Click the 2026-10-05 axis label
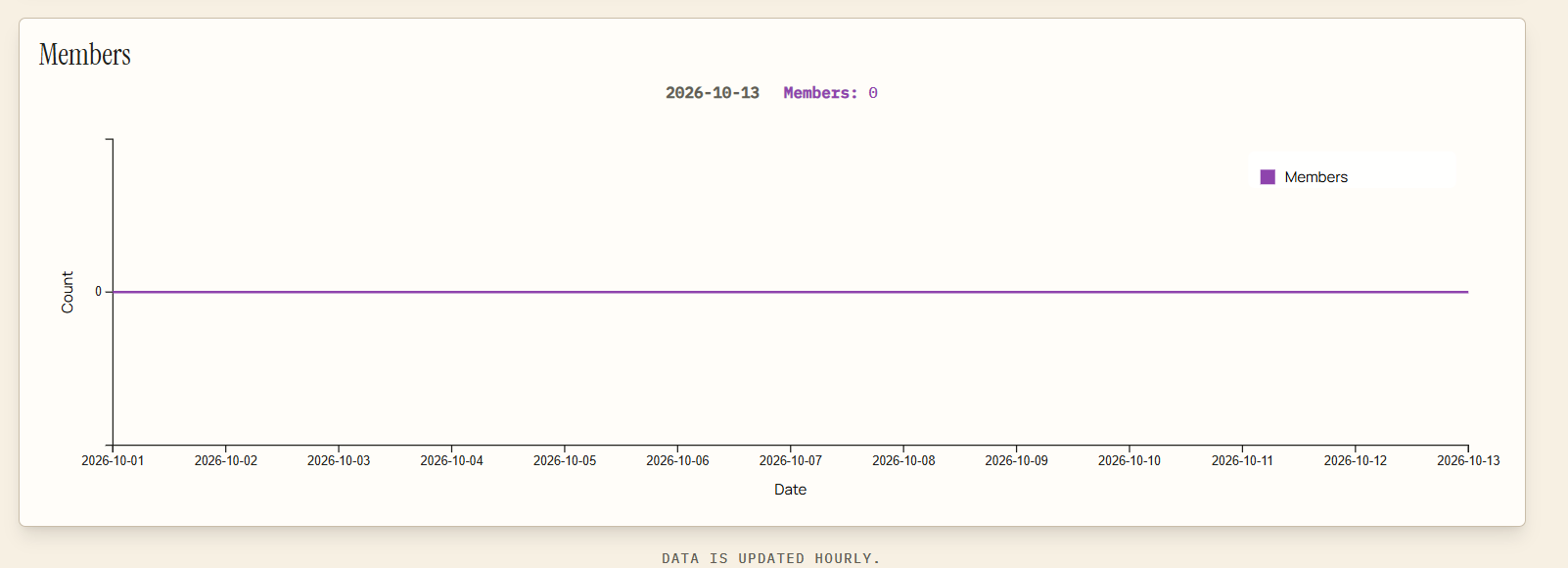This screenshot has width=1568, height=568. point(565,460)
